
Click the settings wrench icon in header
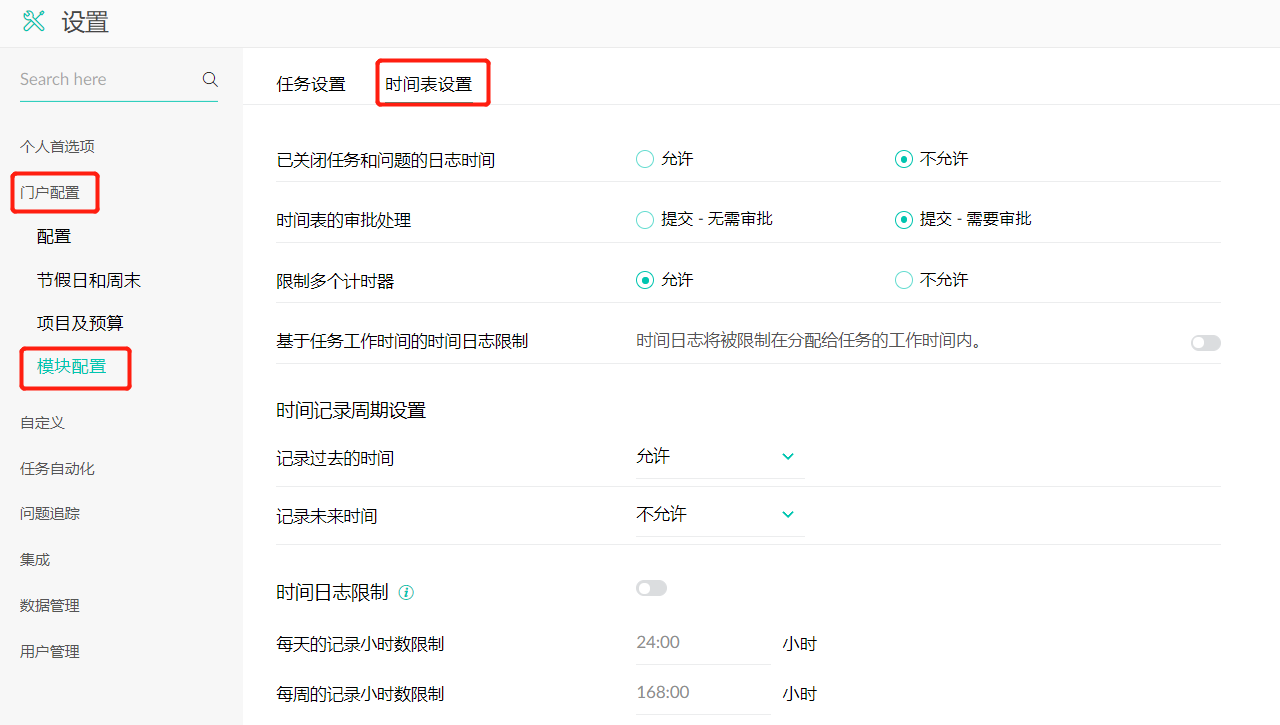pos(34,22)
